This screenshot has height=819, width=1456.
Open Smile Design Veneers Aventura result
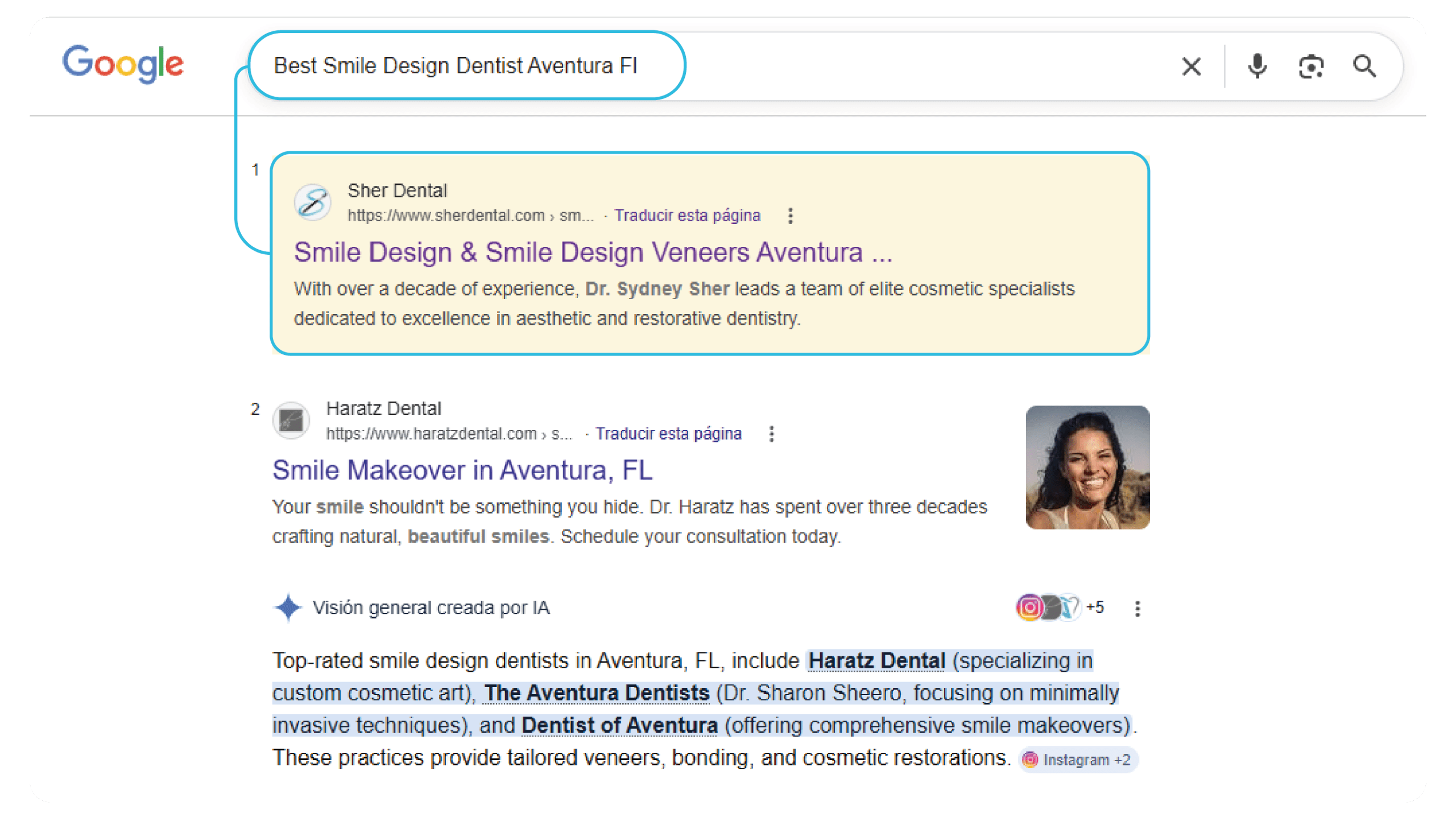pos(593,252)
